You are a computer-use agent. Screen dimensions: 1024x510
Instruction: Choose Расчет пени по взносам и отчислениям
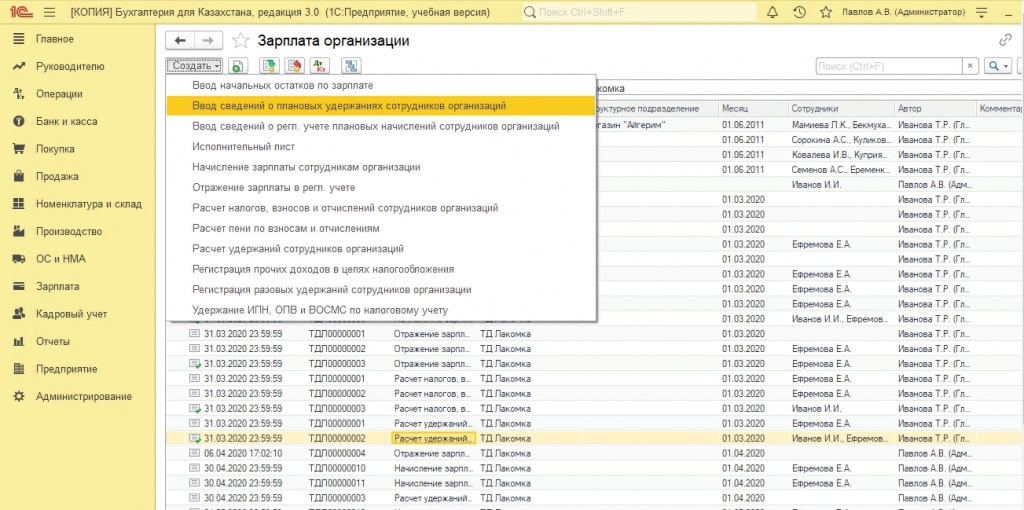pyautogui.click(x=381, y=229)
